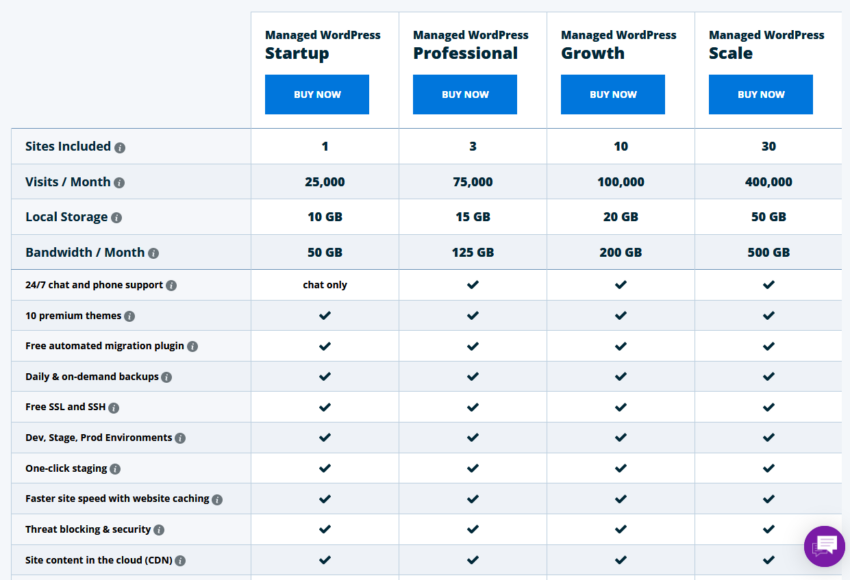Click BUY NOW for the Growth plan
The image size is (850, 580).
(x=613, y=94)
